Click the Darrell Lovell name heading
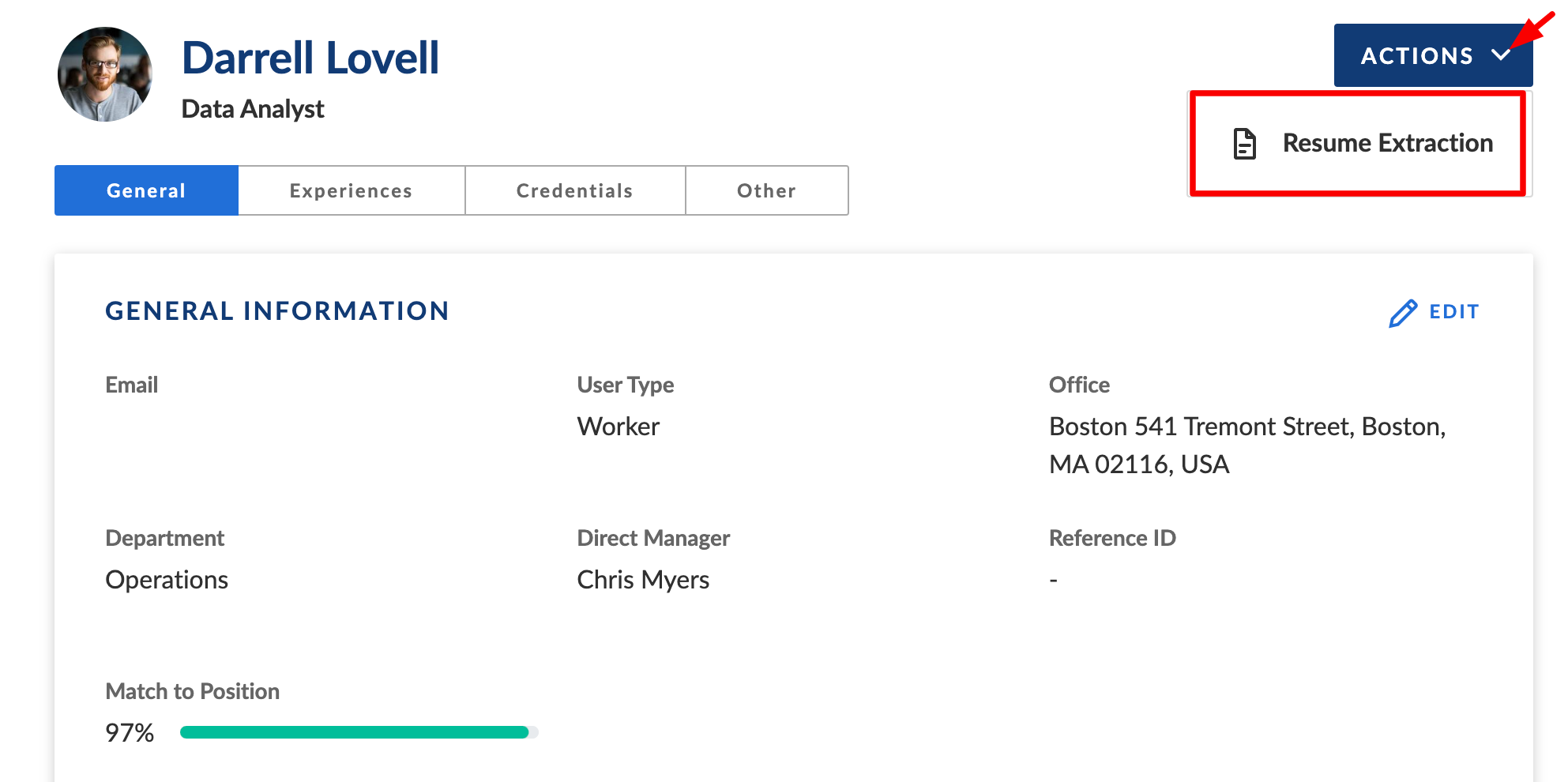 pyautogui.click(x=310, y=58)
